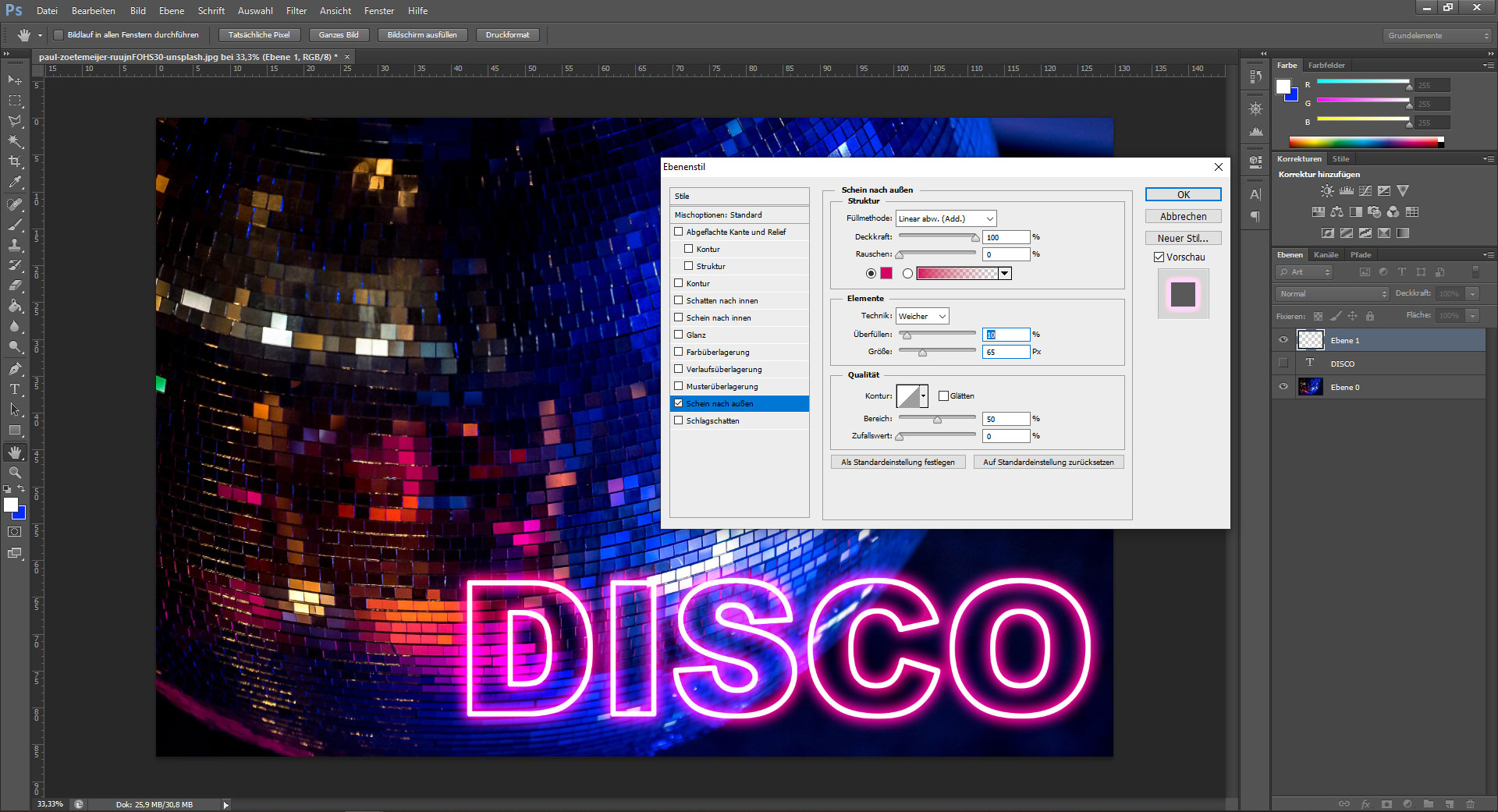This screenshot has height=812, width=1498.
Task: Select the Horizontal Type tool
Action: pyautogui.click(x=15, y=389)
